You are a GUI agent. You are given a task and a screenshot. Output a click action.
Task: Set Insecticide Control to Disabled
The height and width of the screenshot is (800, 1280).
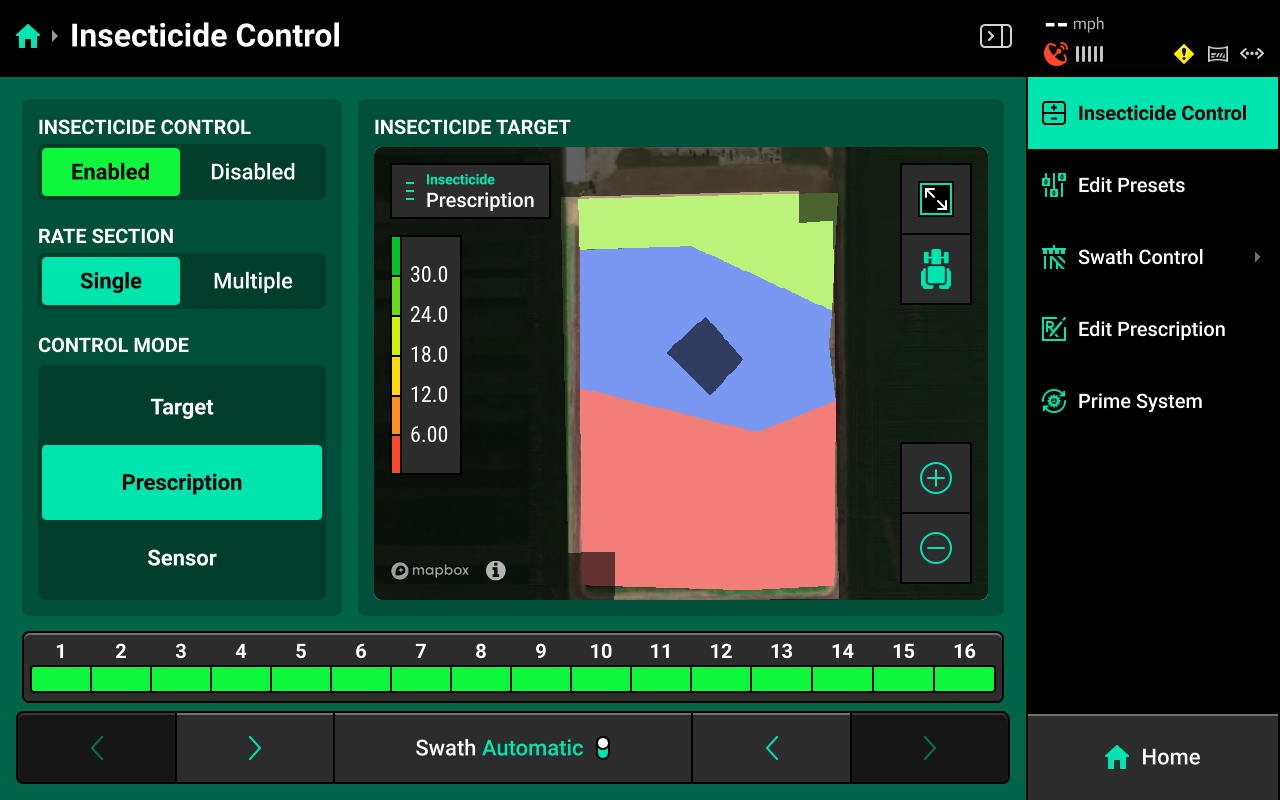pos(252,172)
